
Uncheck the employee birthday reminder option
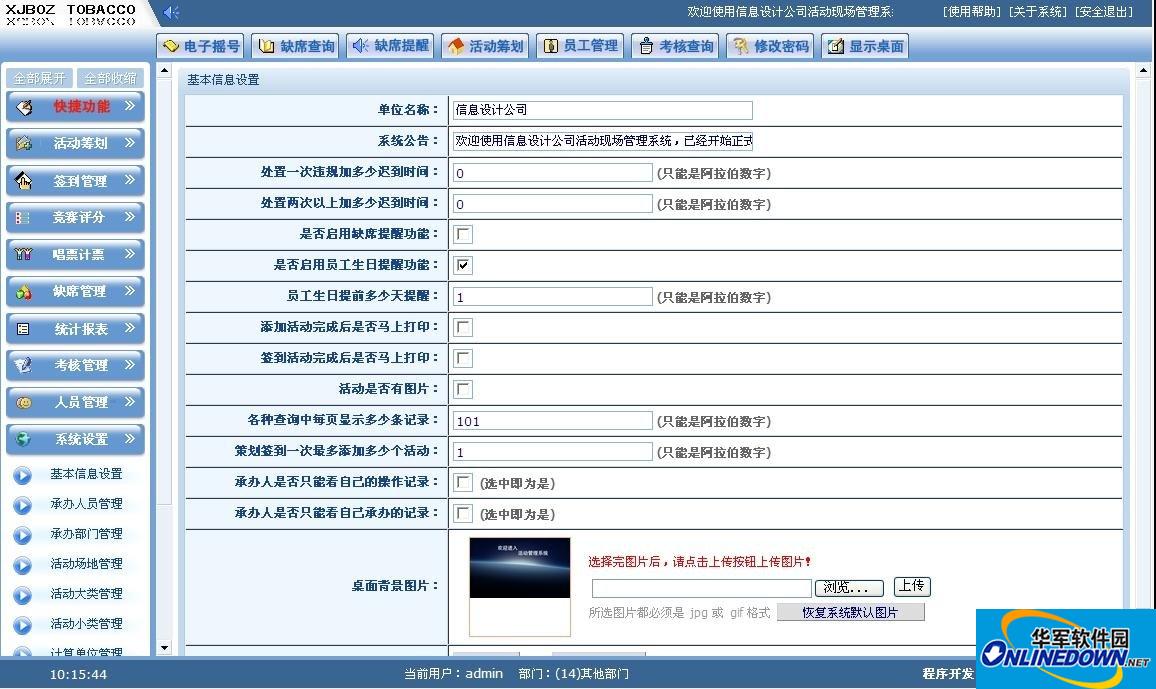tap(463, 265)
